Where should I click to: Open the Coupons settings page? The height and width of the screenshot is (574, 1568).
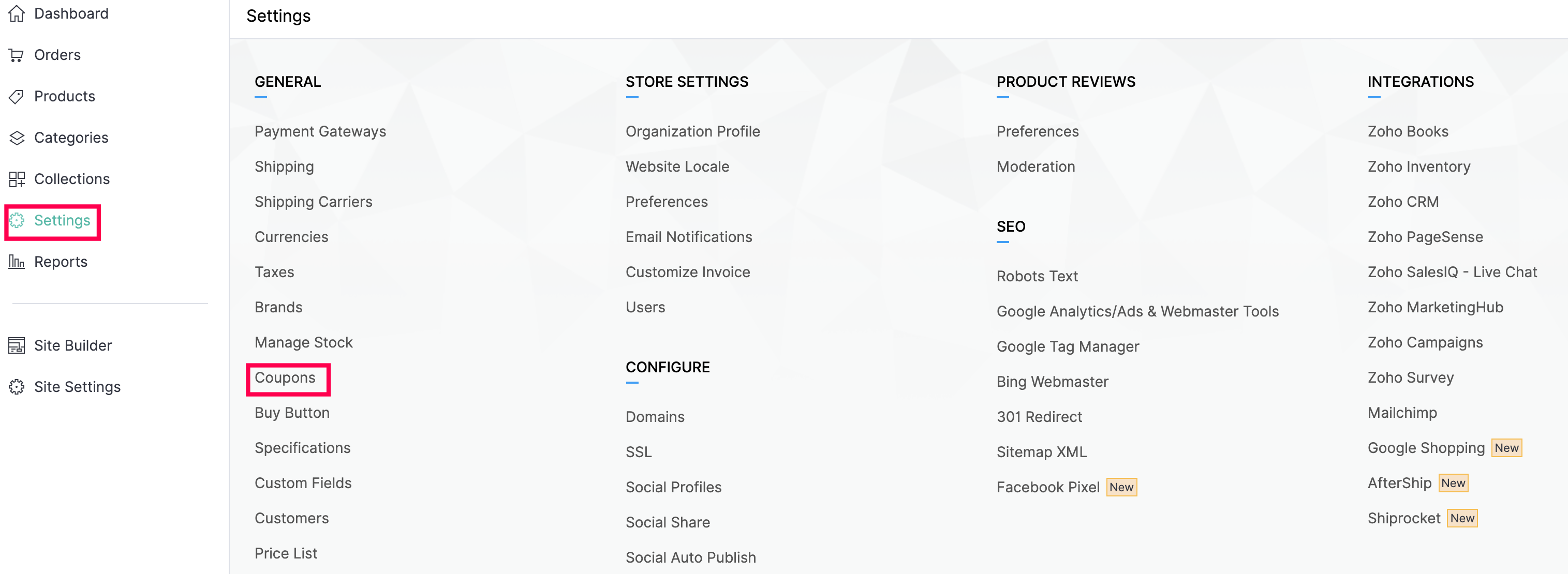[285, 377]
